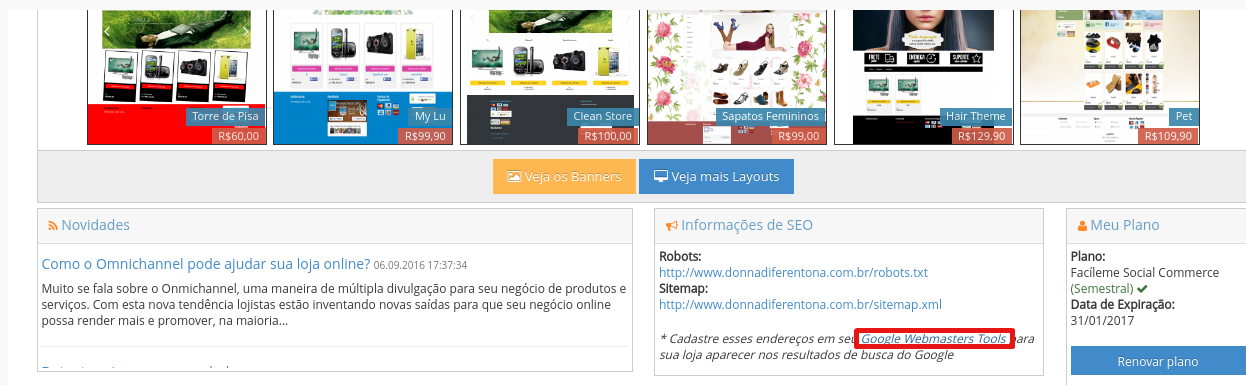
Task: Click the RSS icon beside Novidades
Action: click(x=53, y=226)
